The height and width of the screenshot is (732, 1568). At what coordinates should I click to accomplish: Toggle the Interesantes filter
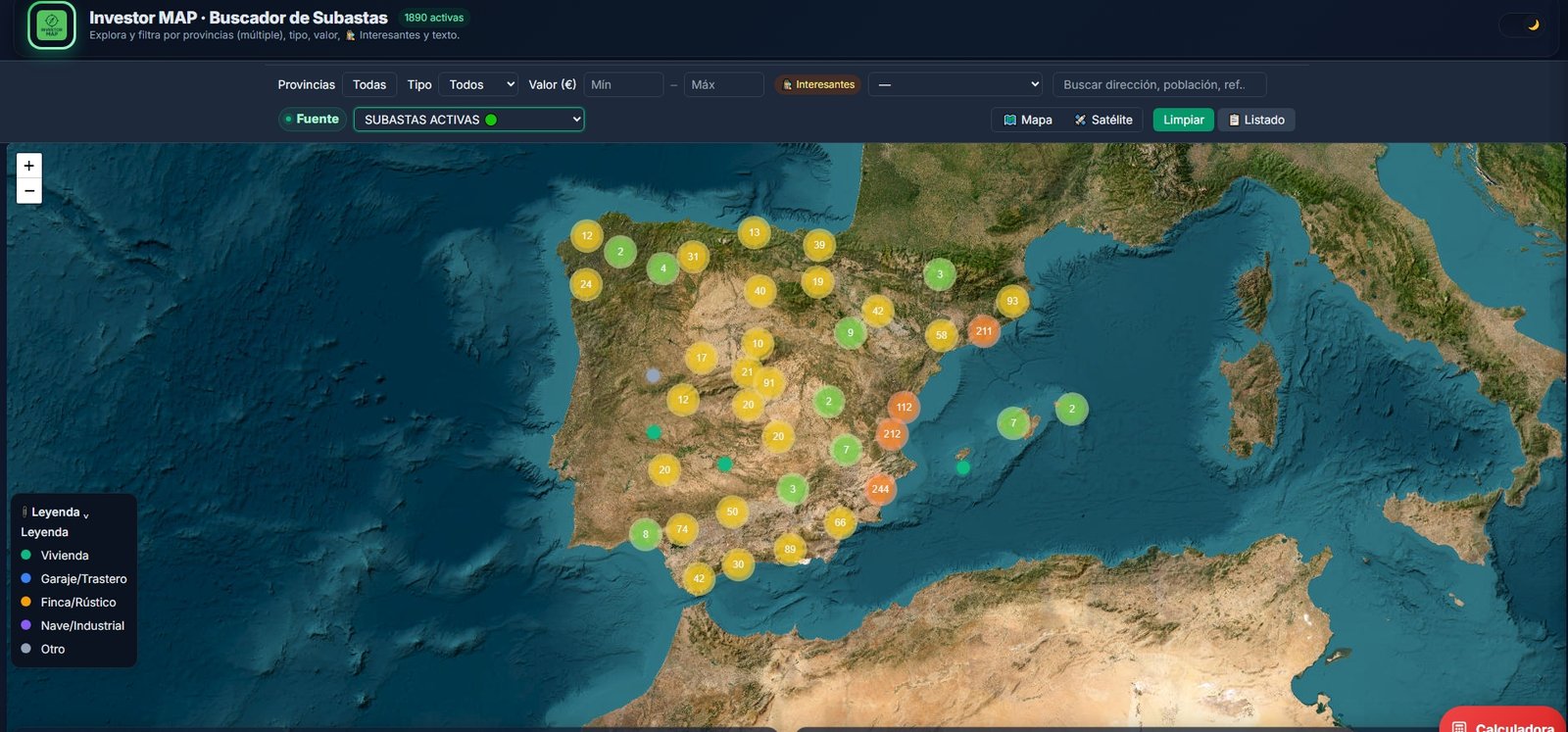[817, 85]
